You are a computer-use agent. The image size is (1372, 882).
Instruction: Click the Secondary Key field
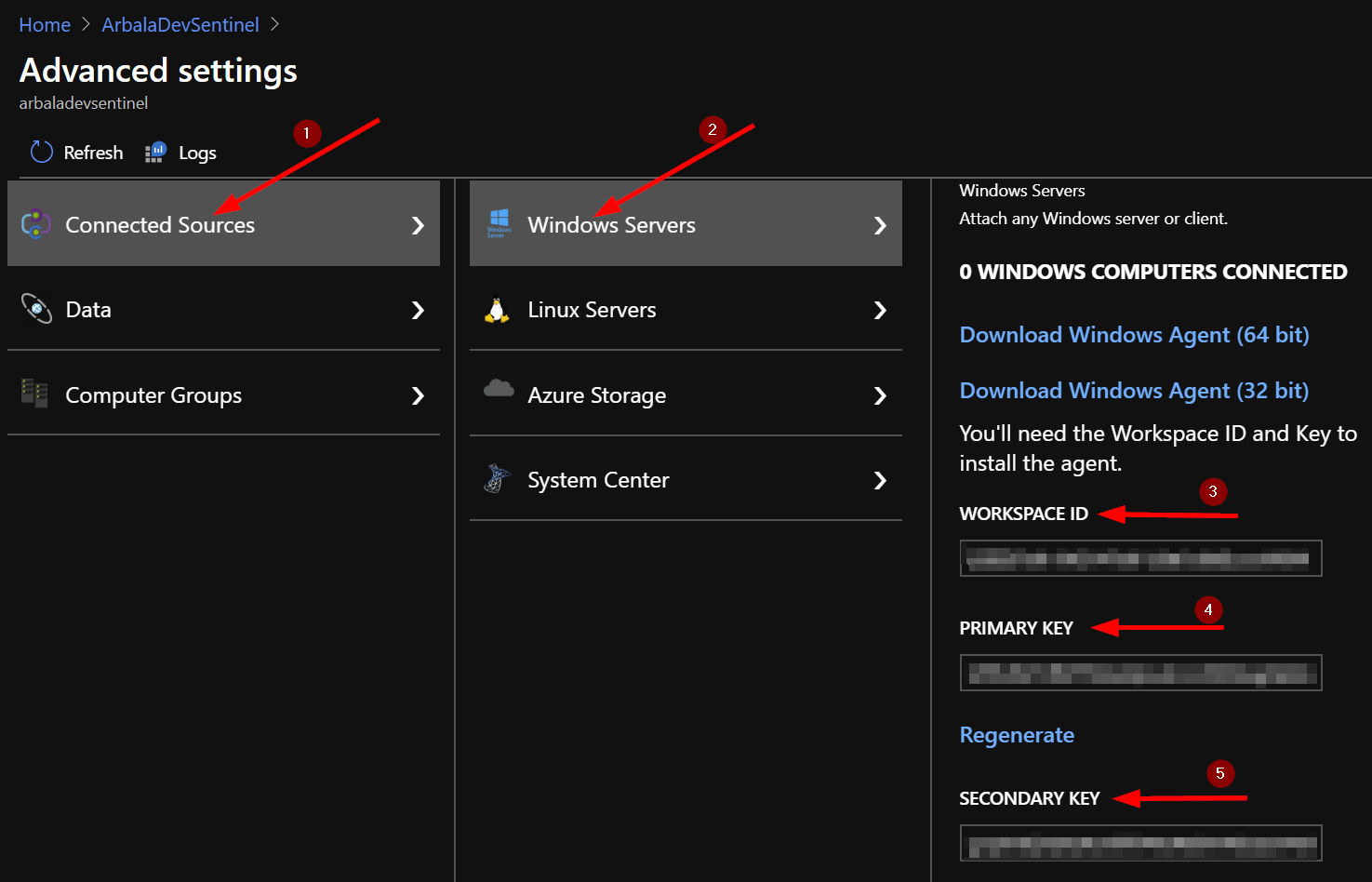coord(1140,843)
